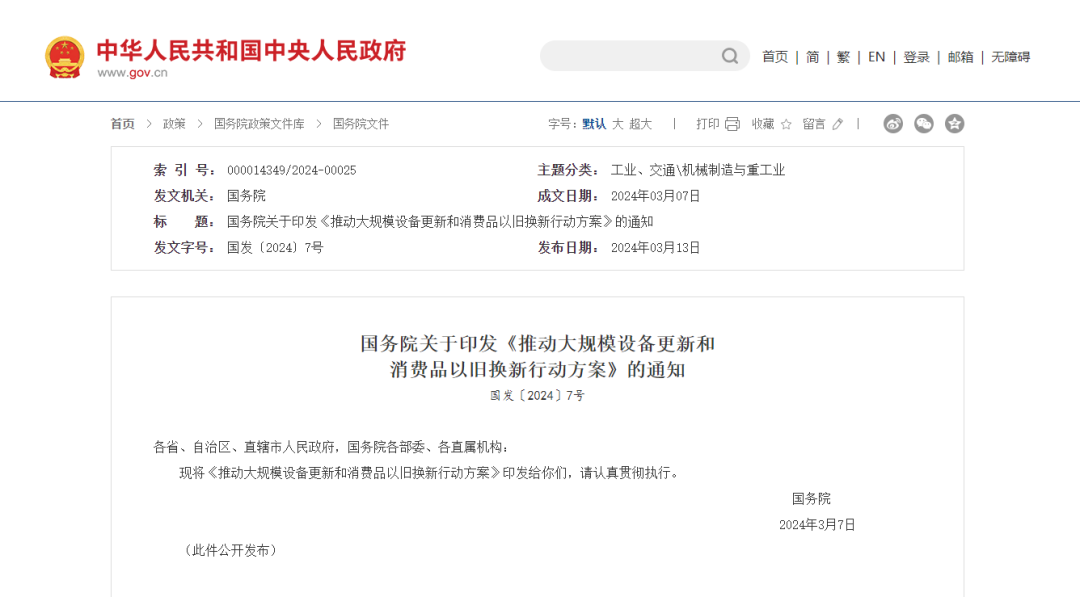The width and height of the screenshot is (1080, 597).
Task: Select the date 2024年03月07日
Action: tap(655, 196)
